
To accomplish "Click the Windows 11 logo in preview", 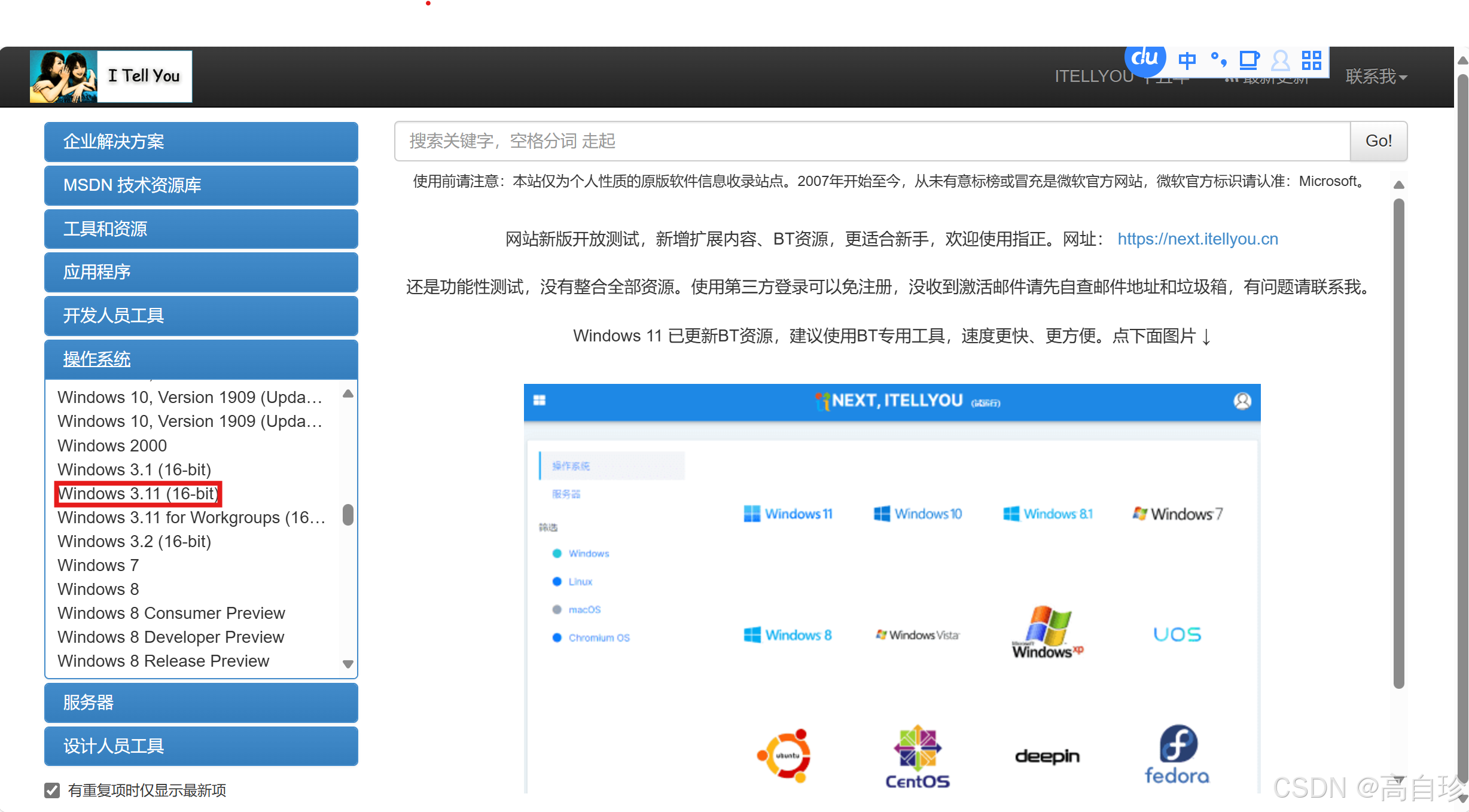I will pyautogui.click(x=788, y=514).
